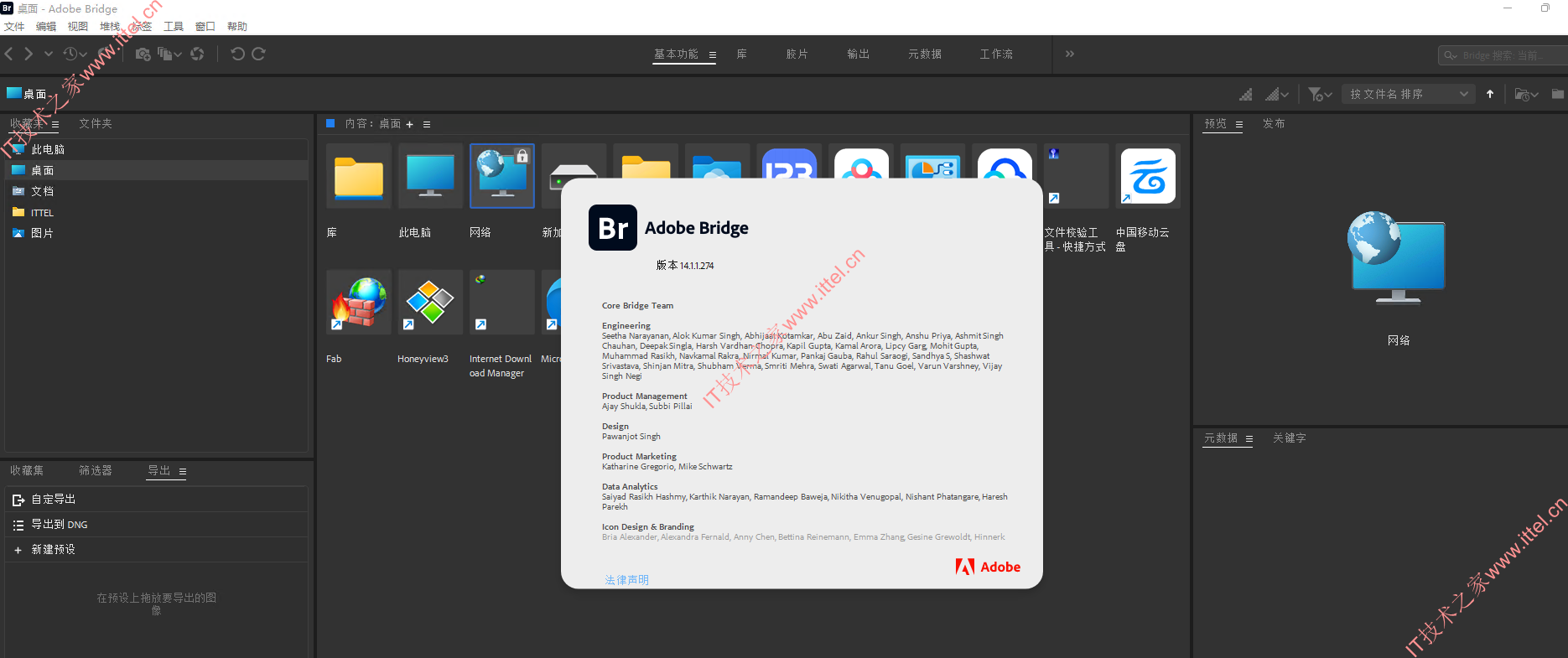The width and height of the screenshot is (1568, 658).
Task: Open the recent folders dropdown icon
Action: [1526, 94]
